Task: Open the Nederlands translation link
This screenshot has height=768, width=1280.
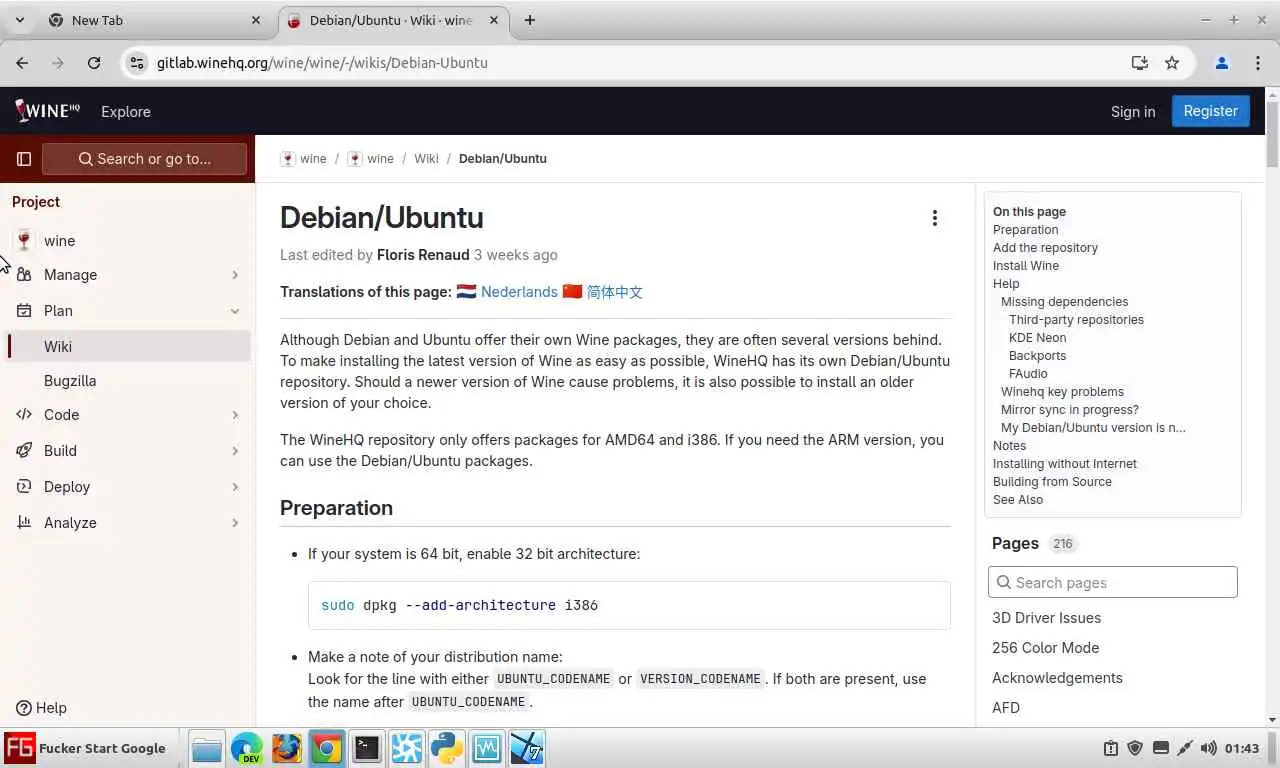Action: pos(519,292)
